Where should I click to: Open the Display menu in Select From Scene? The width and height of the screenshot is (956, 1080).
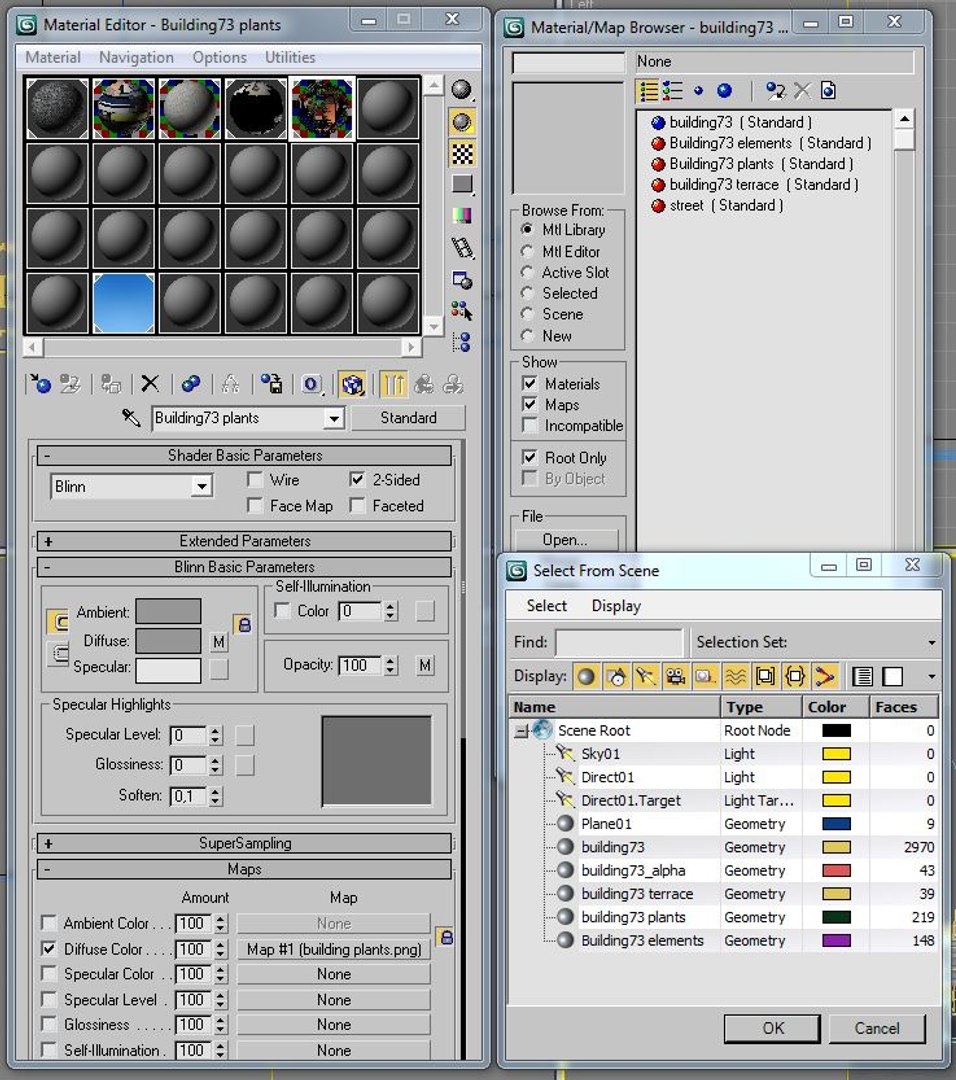pyautogui.click(x=616, y=606)
